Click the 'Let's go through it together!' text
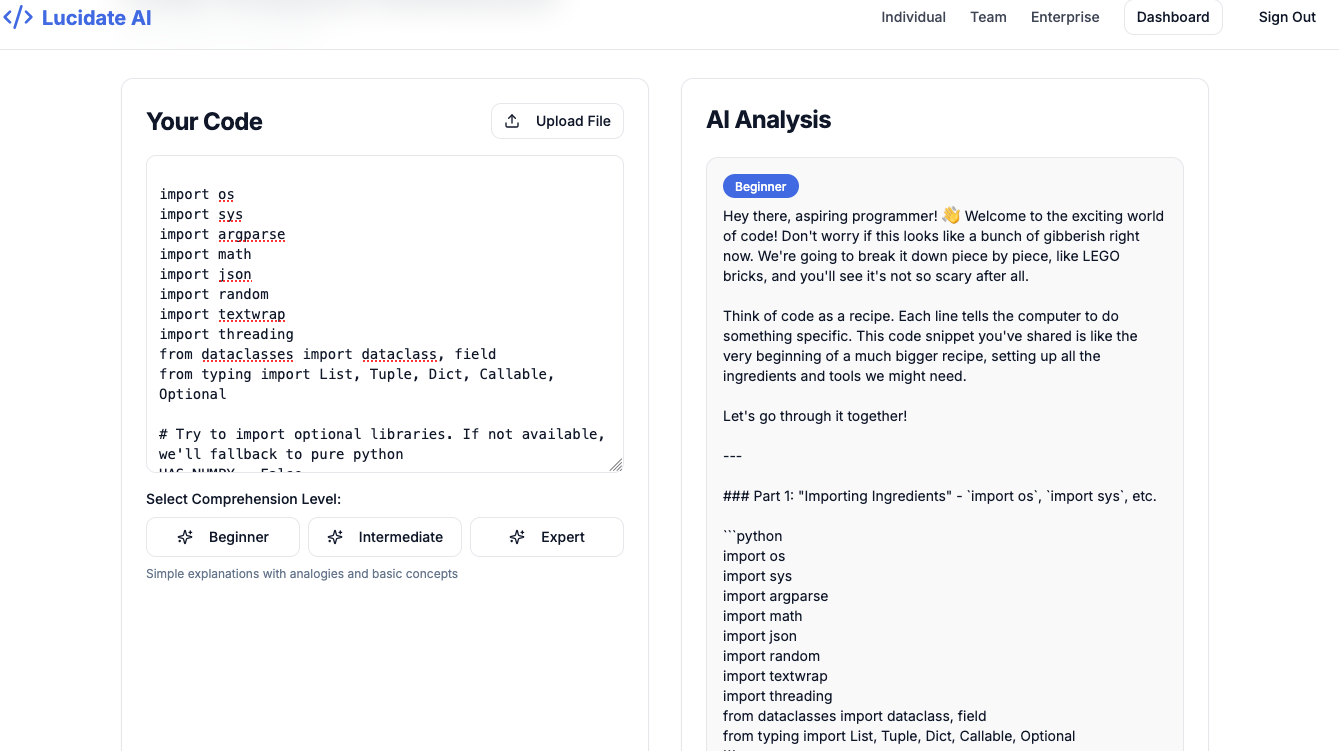1339x751 pixels. [815, 416]
